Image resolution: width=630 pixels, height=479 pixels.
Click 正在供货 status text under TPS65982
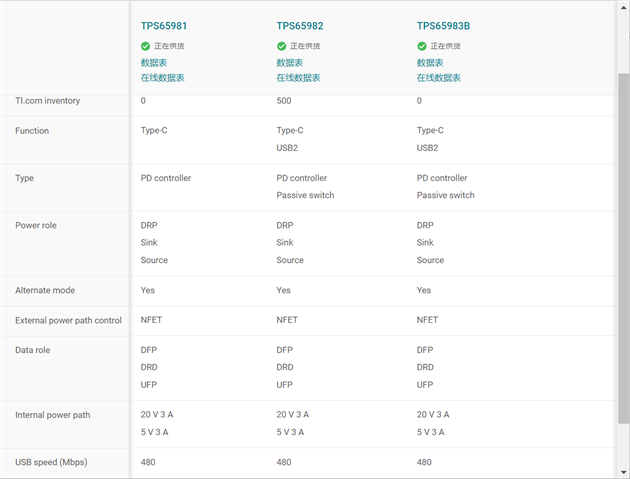(x=305, y=46)
